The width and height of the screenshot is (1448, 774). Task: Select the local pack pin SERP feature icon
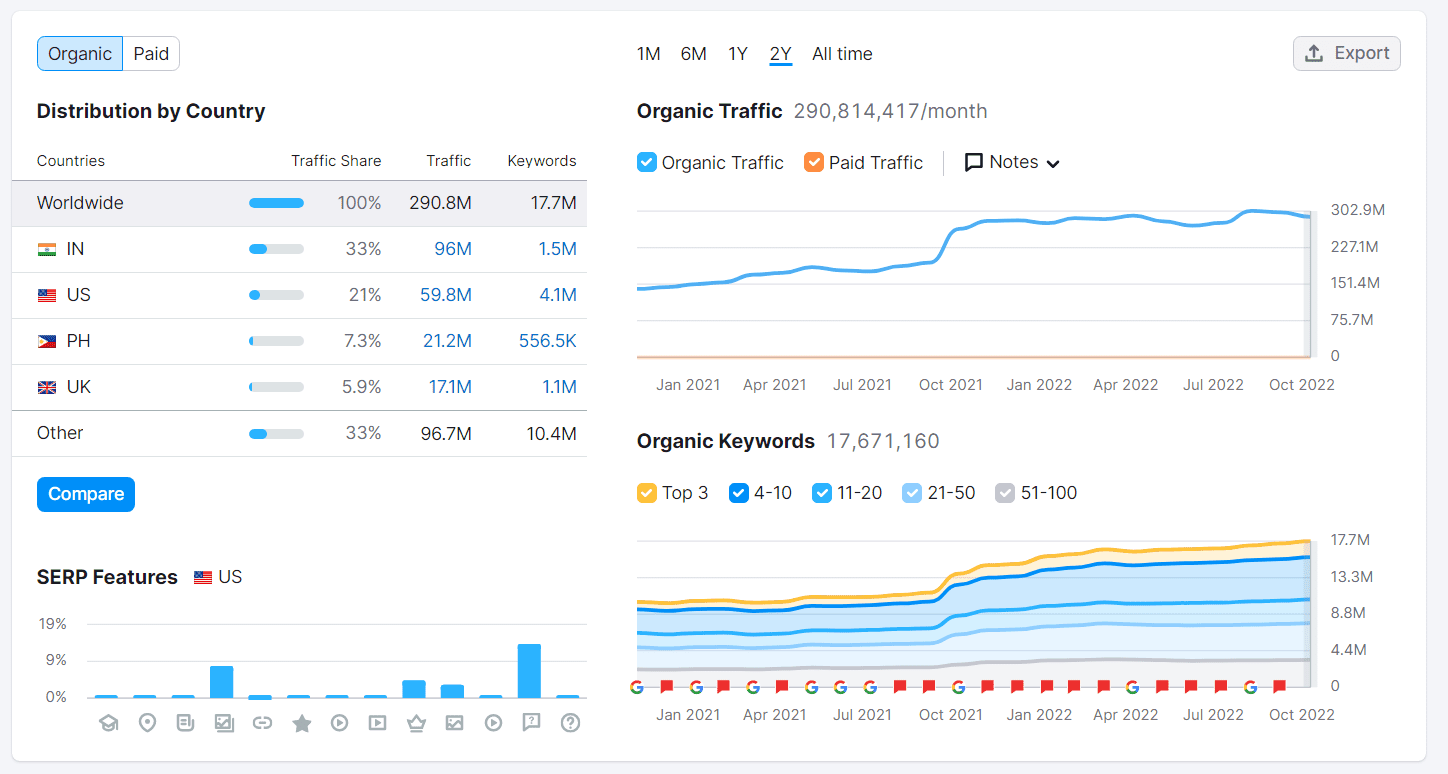[x=147, y=722]
